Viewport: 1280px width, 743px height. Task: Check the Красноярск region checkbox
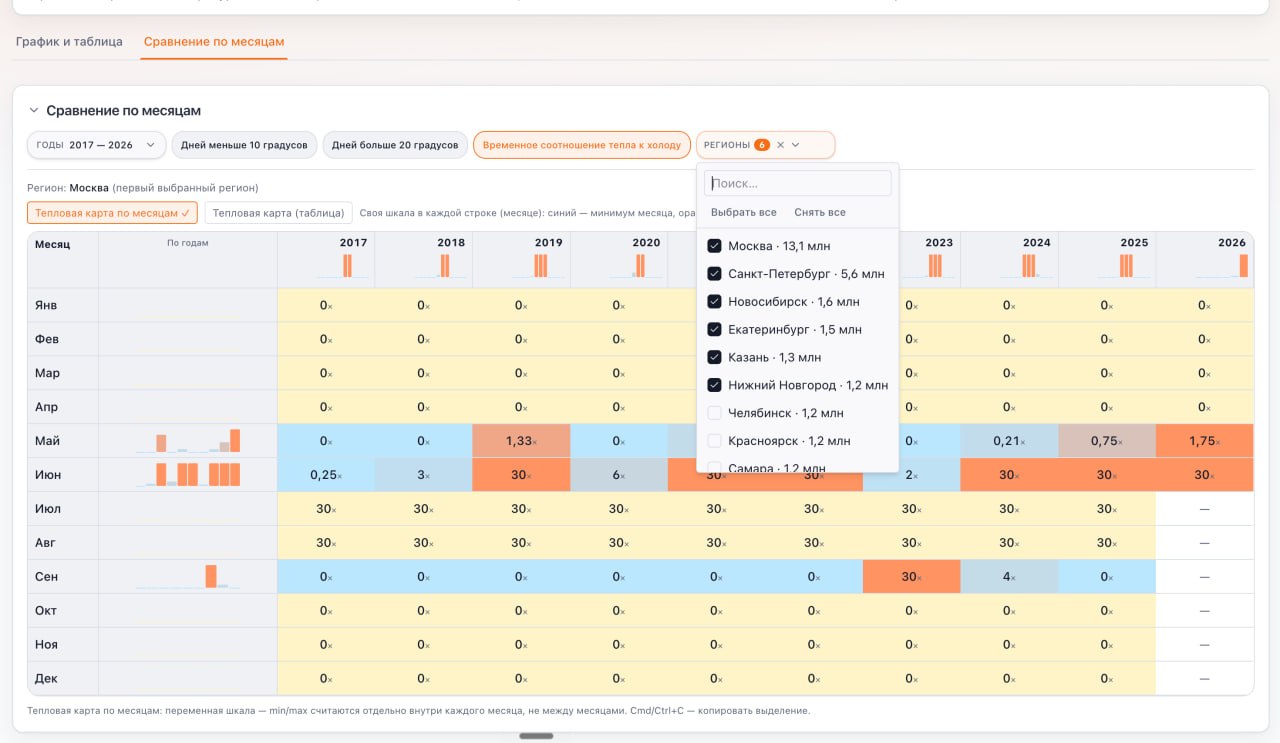(x=714, y=441)
